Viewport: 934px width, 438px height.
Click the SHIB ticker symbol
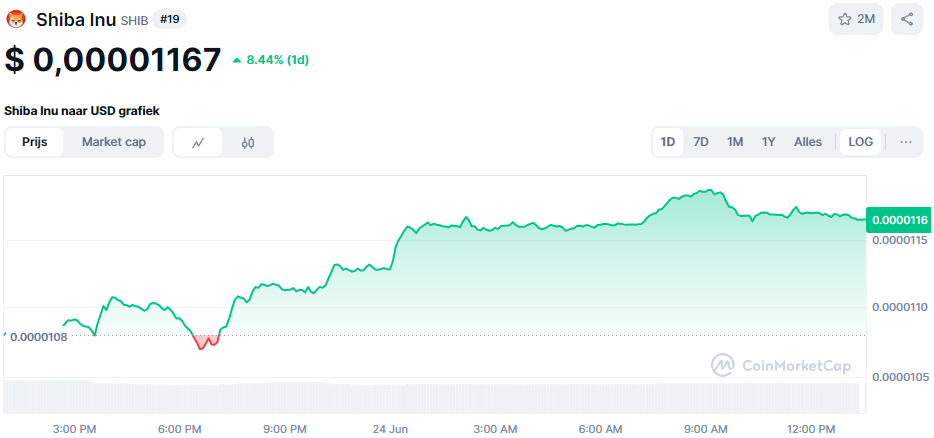tap(135, 21)
